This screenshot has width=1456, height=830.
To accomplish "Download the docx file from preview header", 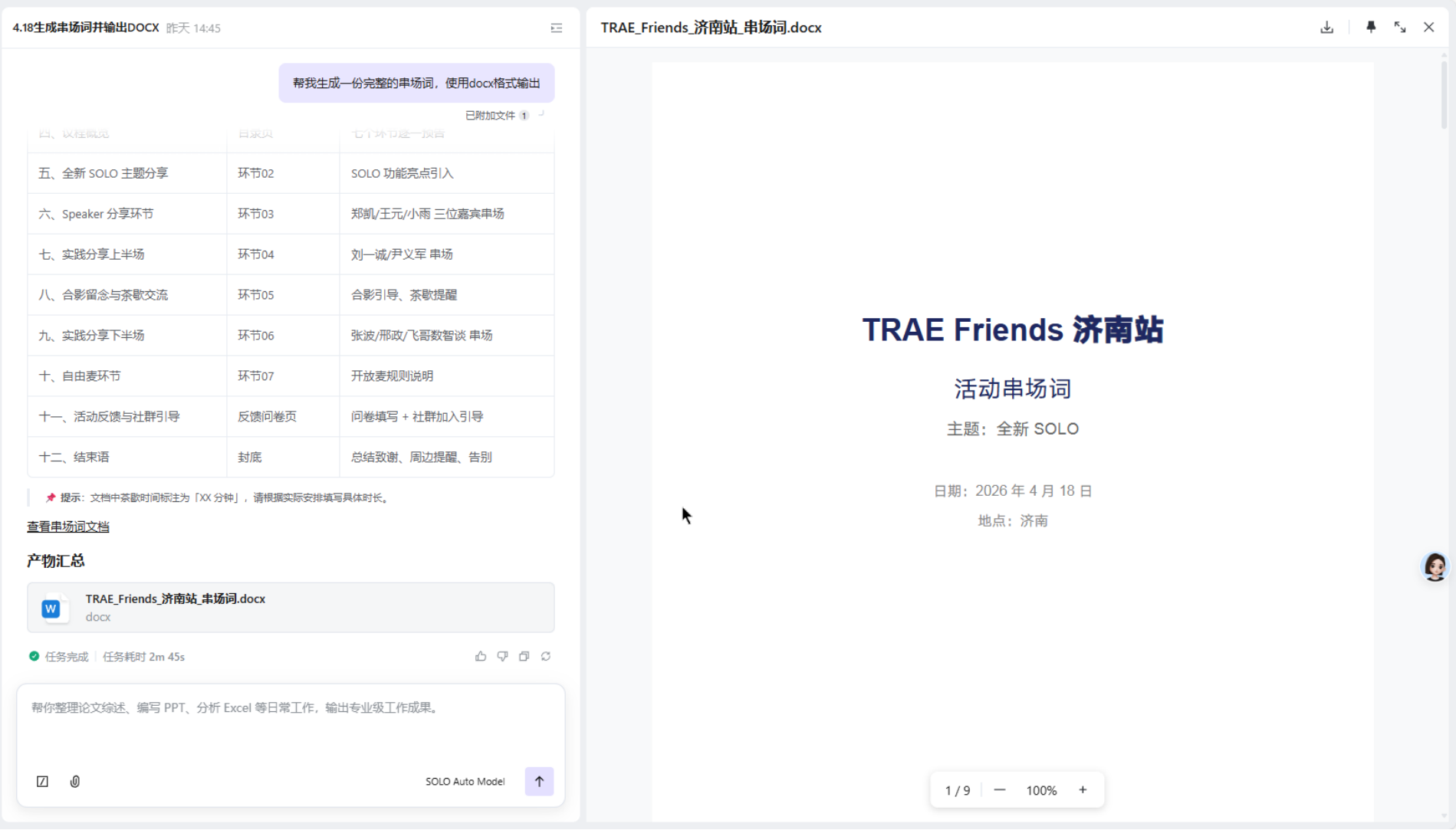I will click(1326, 28).
